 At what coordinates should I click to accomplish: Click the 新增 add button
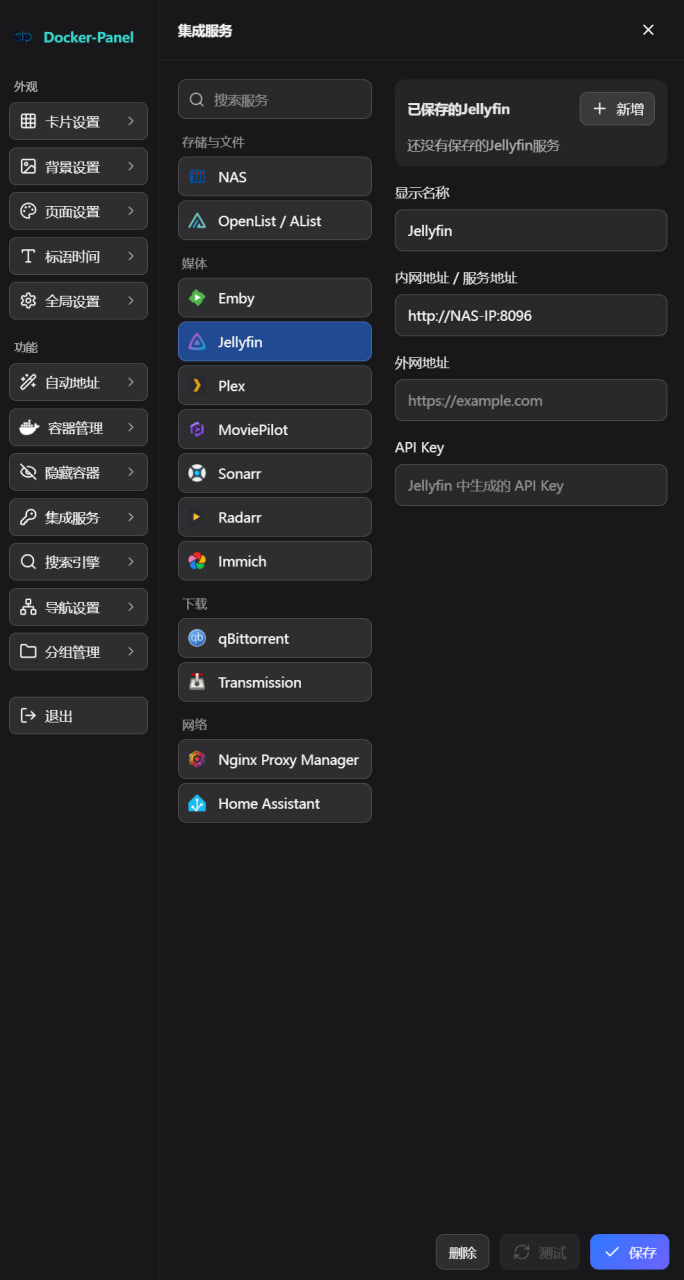pyautogui.click(x=617, y=109)
